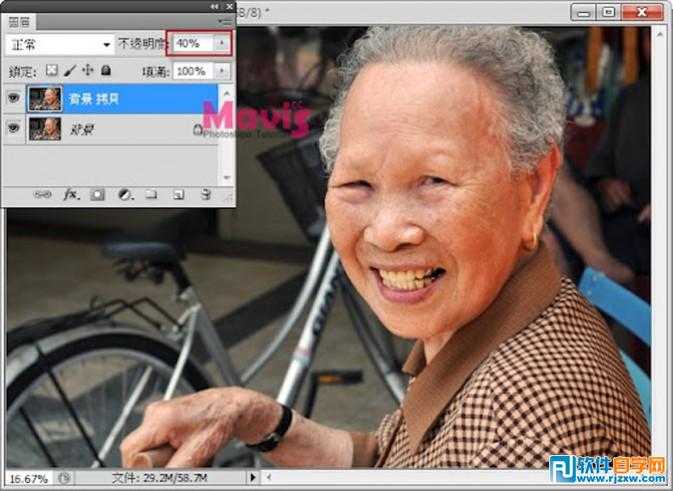Close the document window
The height and width of the screenshot is (491, 673).
click(x=642, y=12)
